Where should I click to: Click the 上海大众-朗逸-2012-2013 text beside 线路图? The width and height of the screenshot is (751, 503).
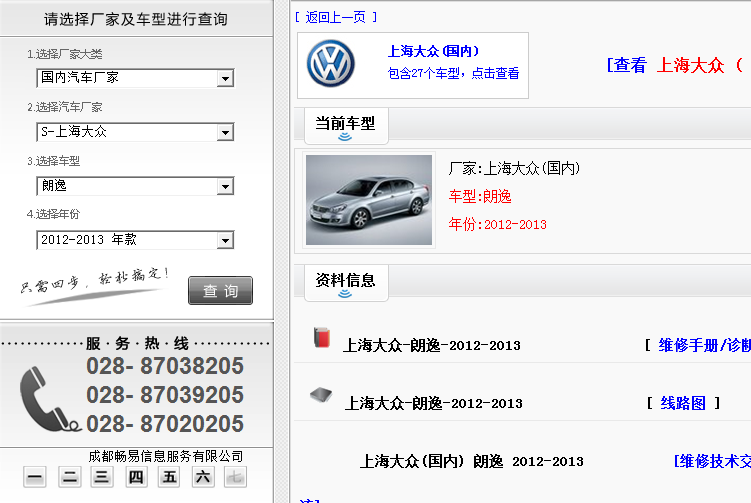pos(433,403)
